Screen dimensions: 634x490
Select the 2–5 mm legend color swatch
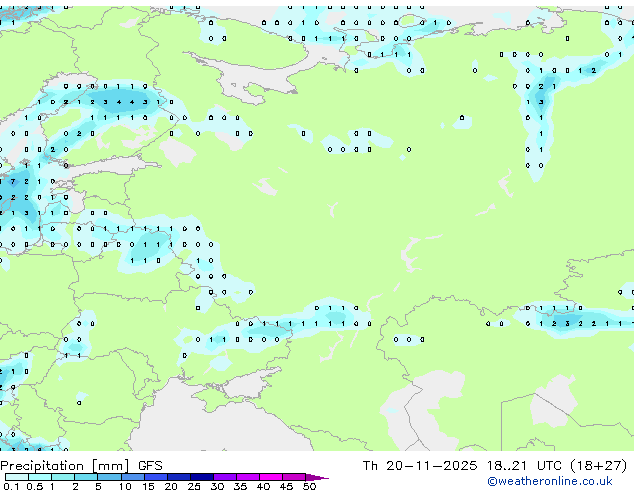86,477
